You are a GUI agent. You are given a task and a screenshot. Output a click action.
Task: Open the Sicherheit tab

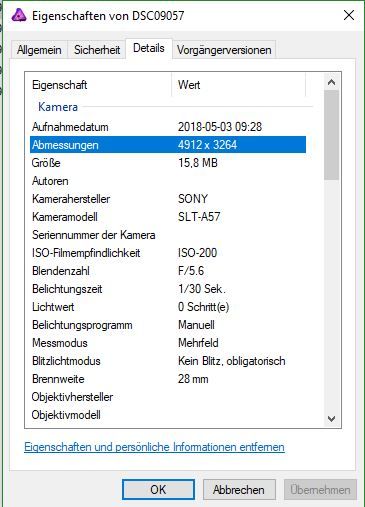click(x=97, y=50)
